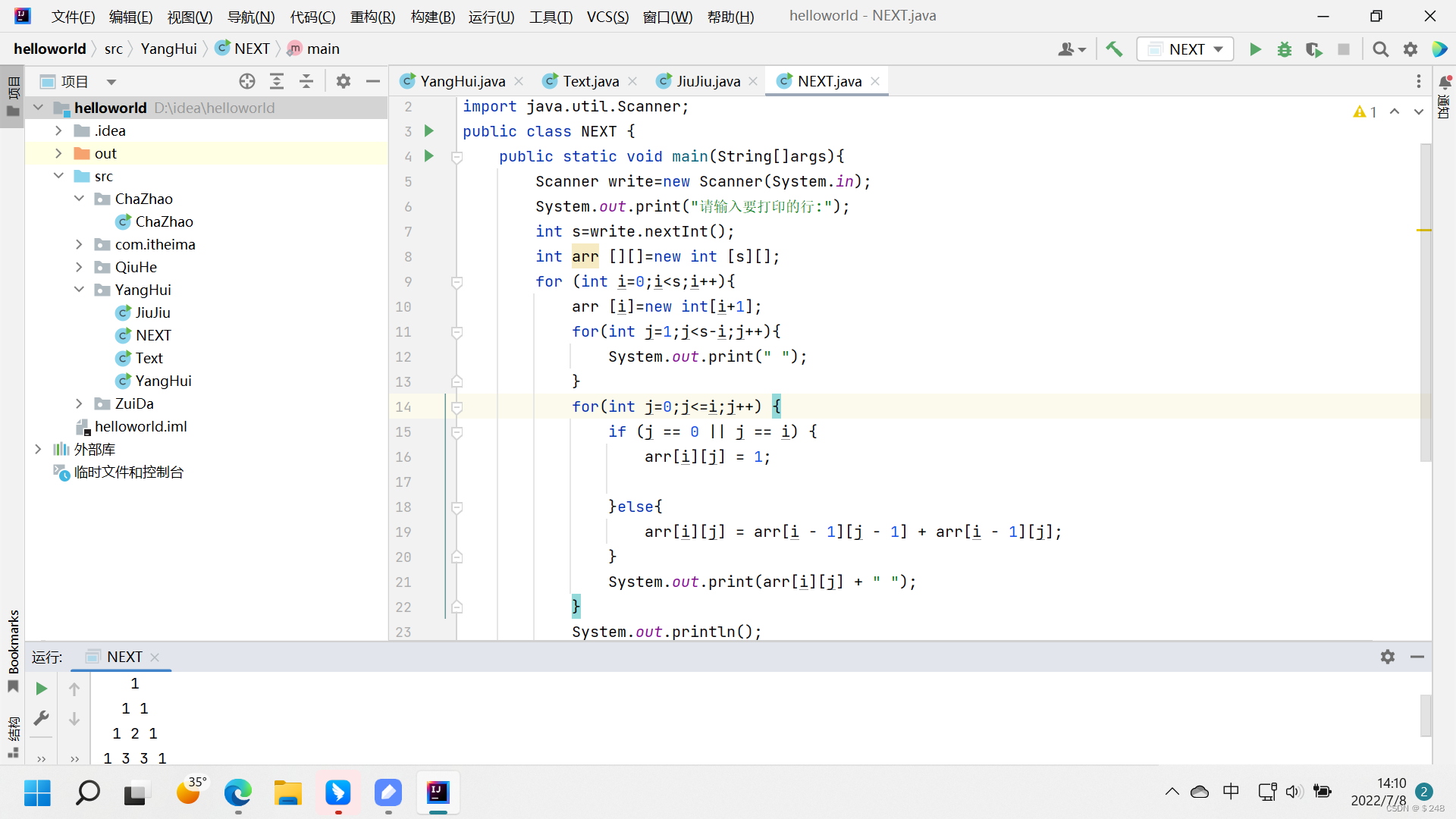This screenshot has height=819, width=1456.
Task: Expand the out folder
Action: (58, 153)
